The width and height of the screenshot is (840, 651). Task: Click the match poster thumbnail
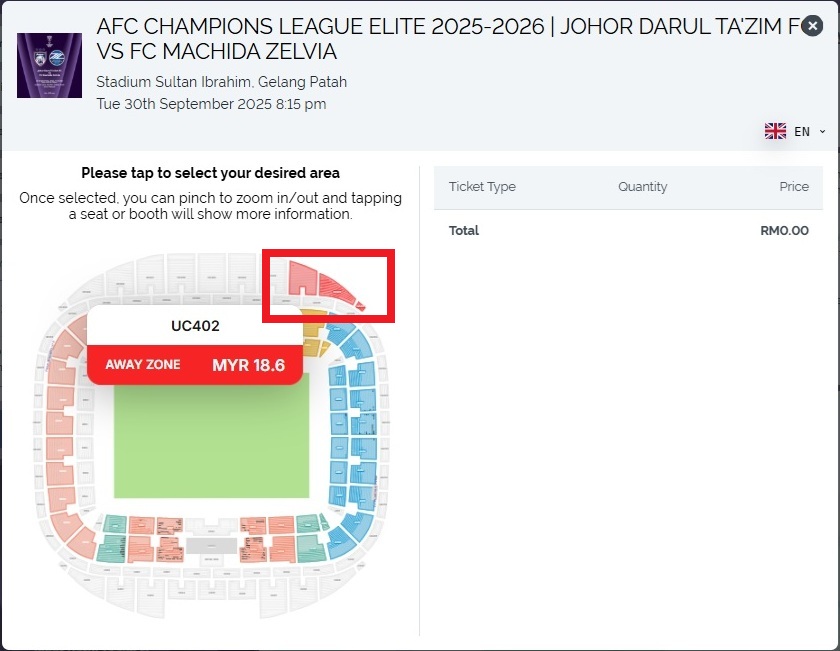click(x=49, y=65)
